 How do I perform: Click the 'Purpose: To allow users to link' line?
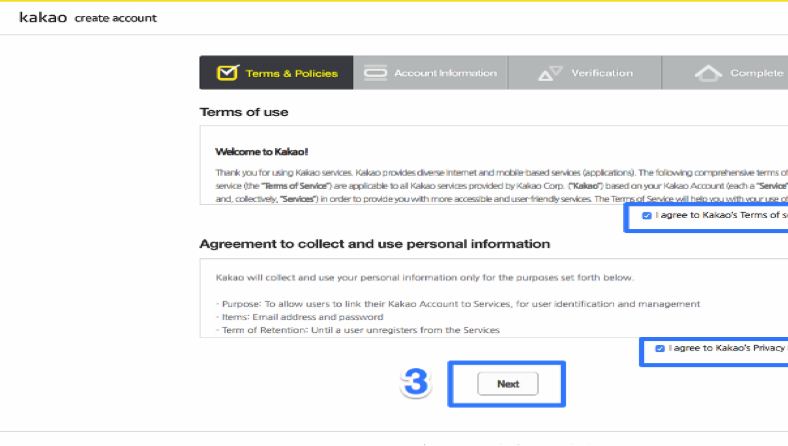pyautogui.click(x=458, y=304)
